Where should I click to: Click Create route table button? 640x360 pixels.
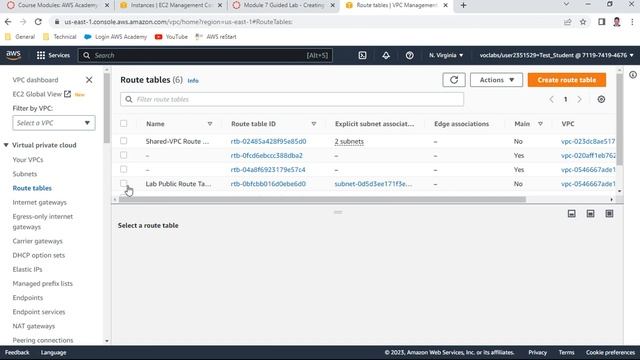point(567,80)
